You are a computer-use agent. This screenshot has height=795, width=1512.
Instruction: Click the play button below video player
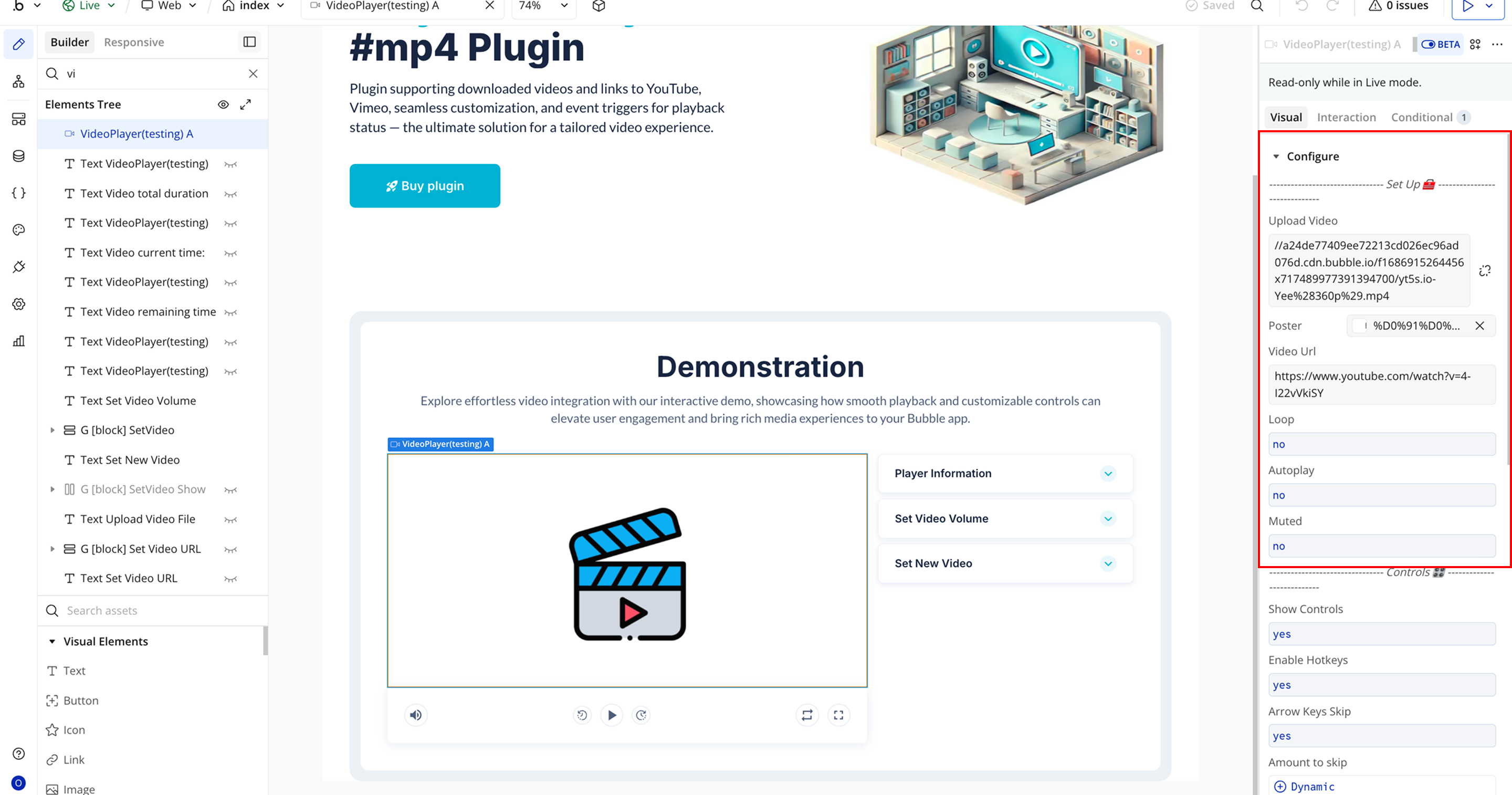click(612, 715)
